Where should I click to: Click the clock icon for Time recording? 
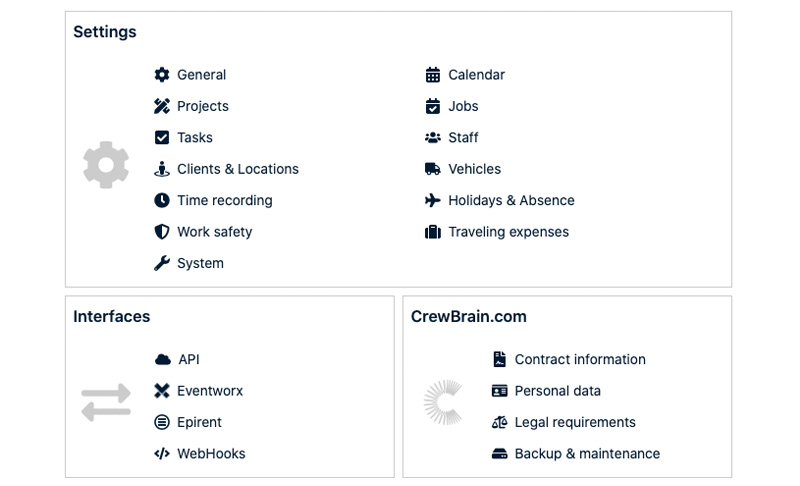click(162, 200)
